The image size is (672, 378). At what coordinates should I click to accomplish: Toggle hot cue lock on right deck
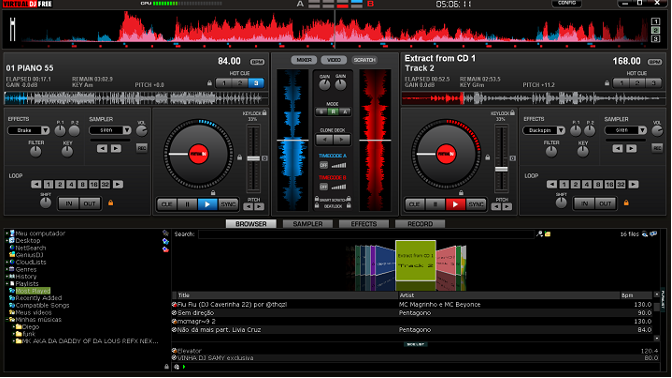(x=607, y=83)
